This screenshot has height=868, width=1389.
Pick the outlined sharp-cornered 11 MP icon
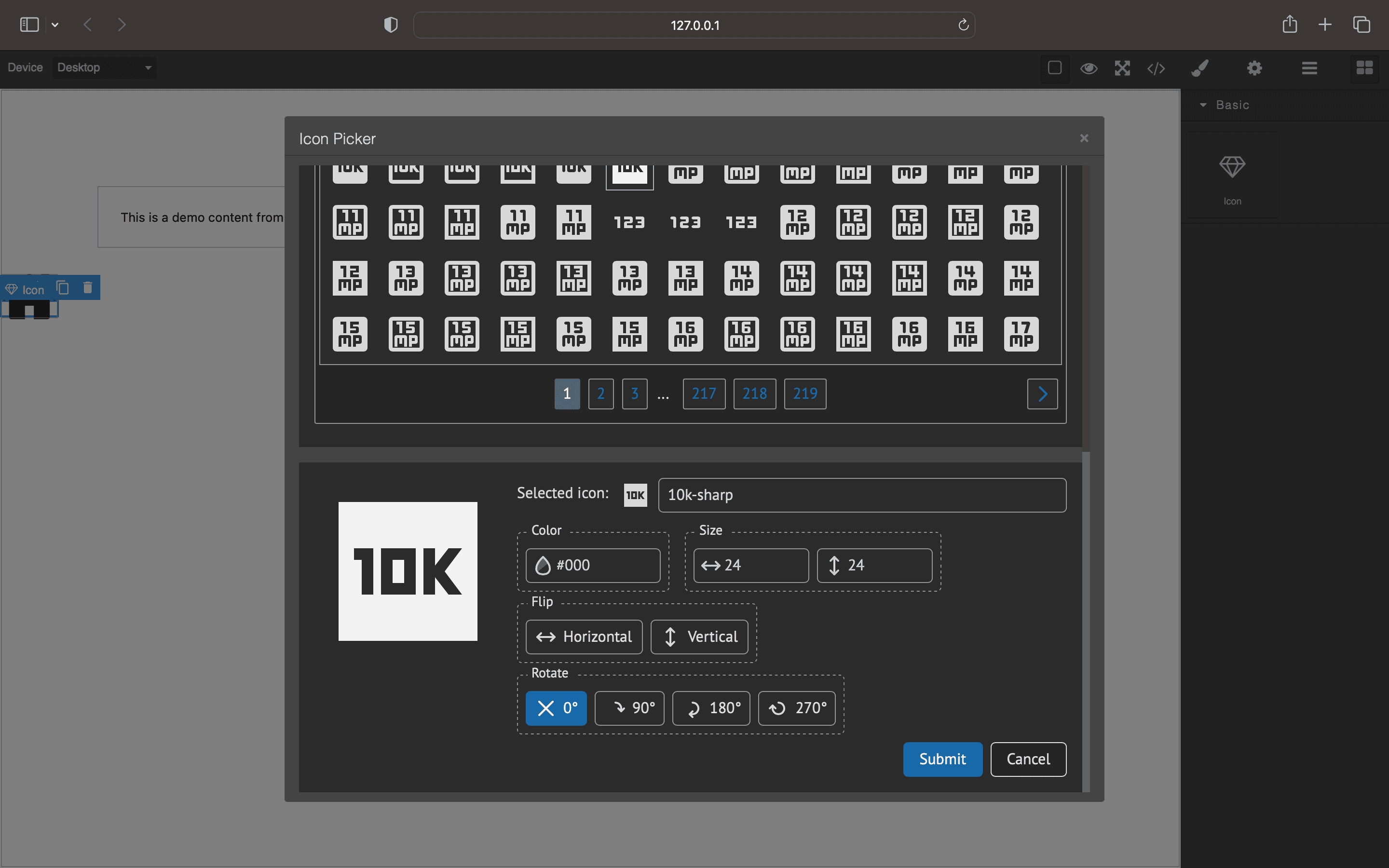[x=462, y=222]
